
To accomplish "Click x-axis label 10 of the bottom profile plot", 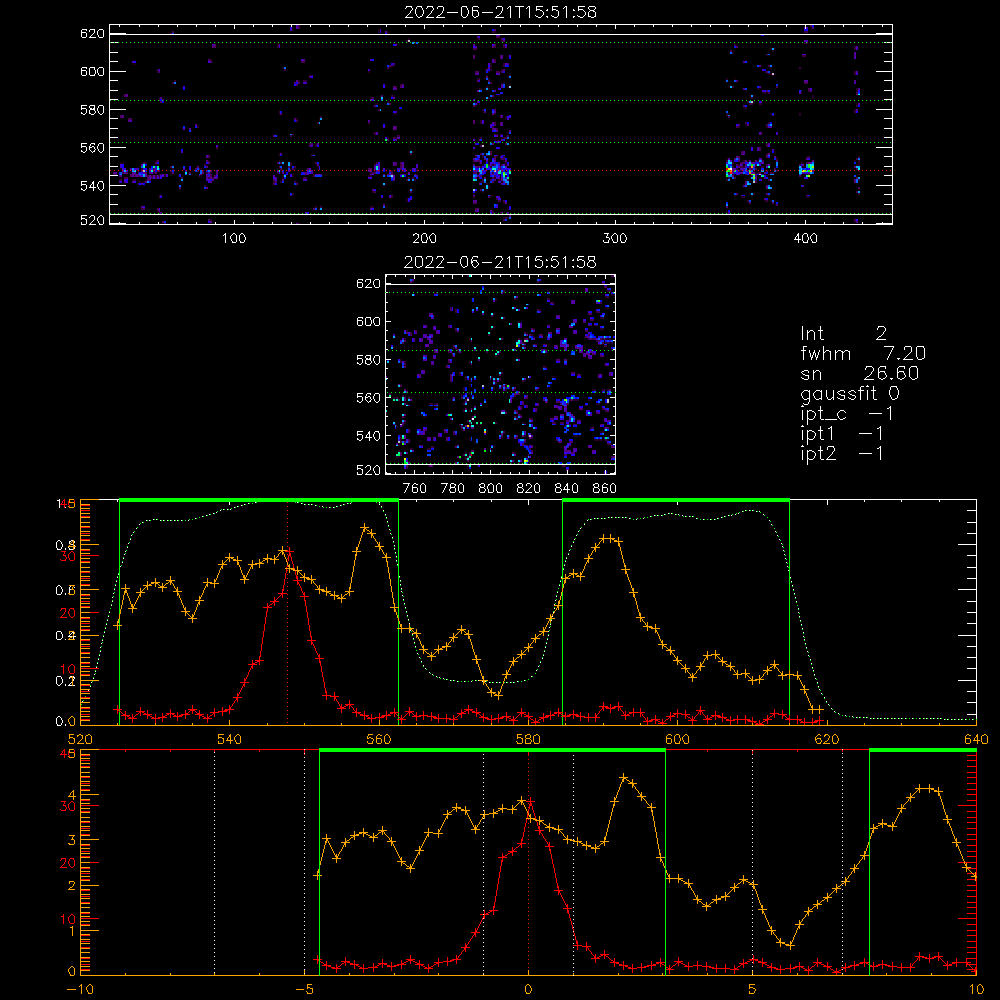I will click(976, 990).
